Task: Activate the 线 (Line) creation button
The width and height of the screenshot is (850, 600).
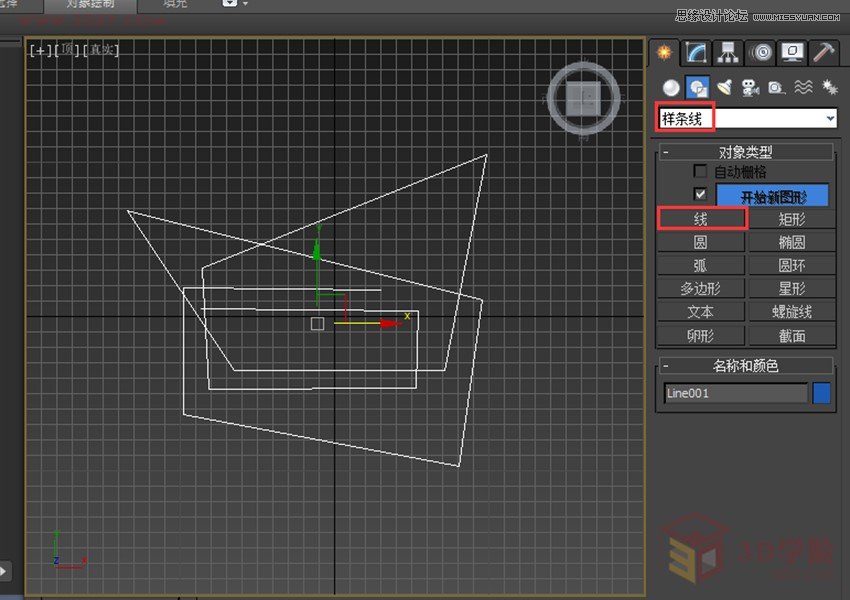Action: click(x=701, y=218)
